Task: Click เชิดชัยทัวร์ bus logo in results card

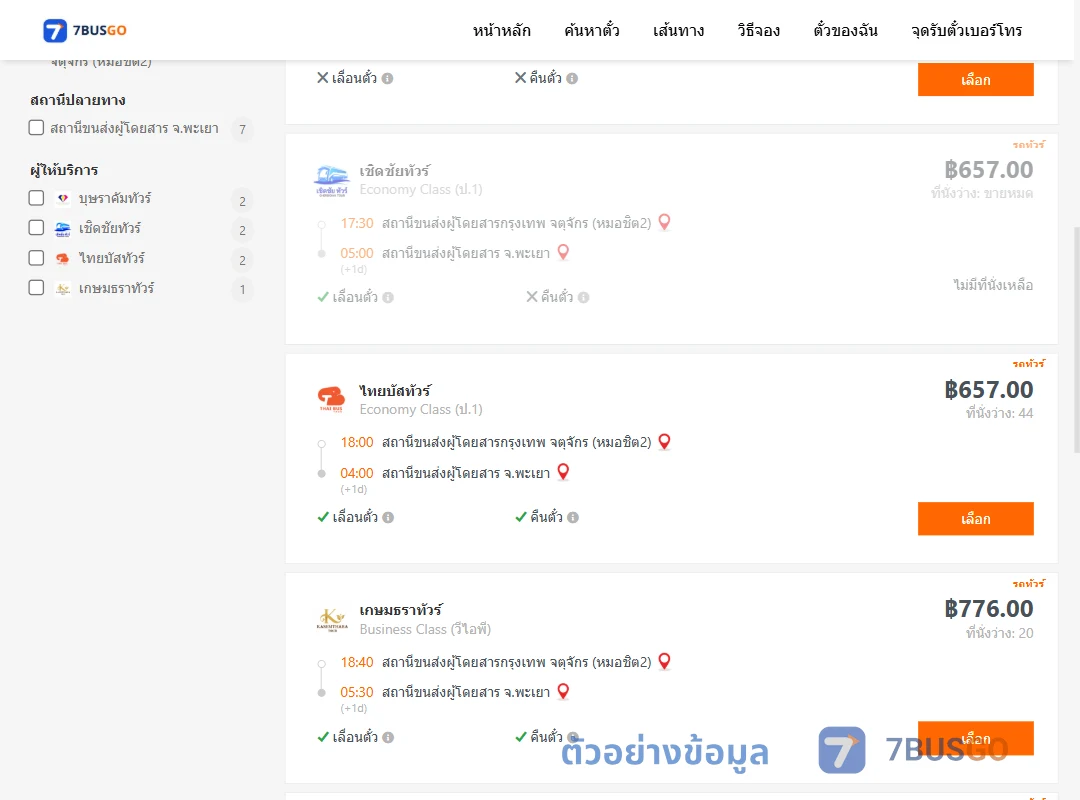Action: pos(331,181)
